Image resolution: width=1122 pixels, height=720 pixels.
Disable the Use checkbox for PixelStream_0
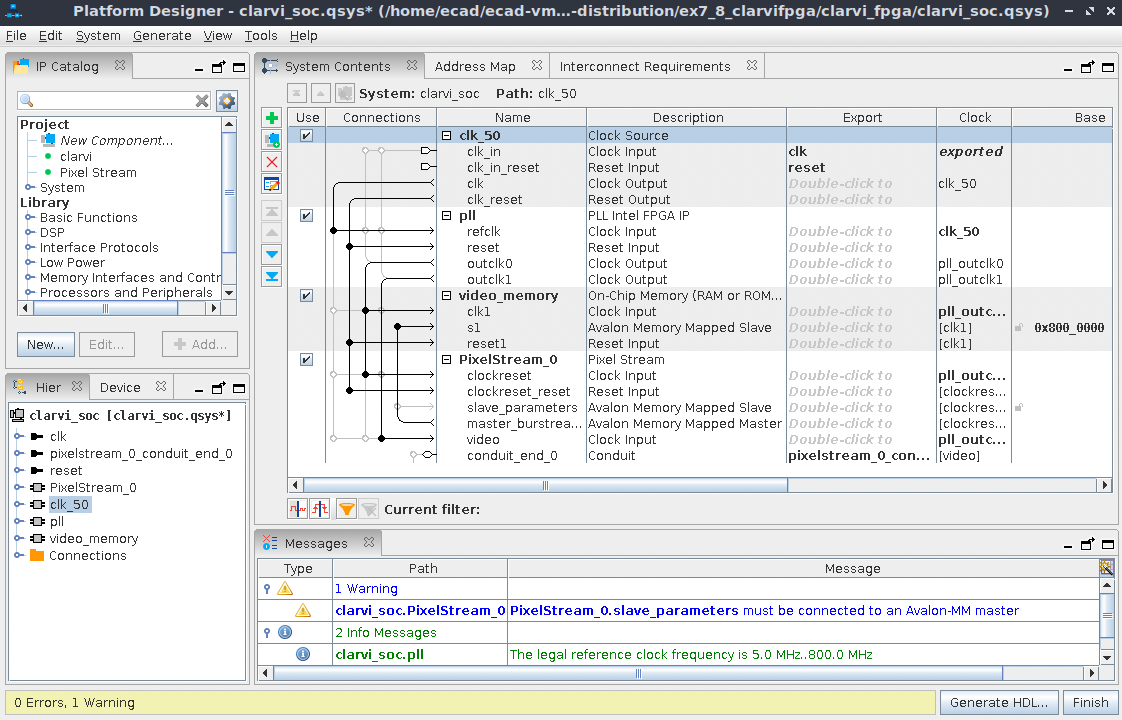pyautogui.click(x=307, y=360)
